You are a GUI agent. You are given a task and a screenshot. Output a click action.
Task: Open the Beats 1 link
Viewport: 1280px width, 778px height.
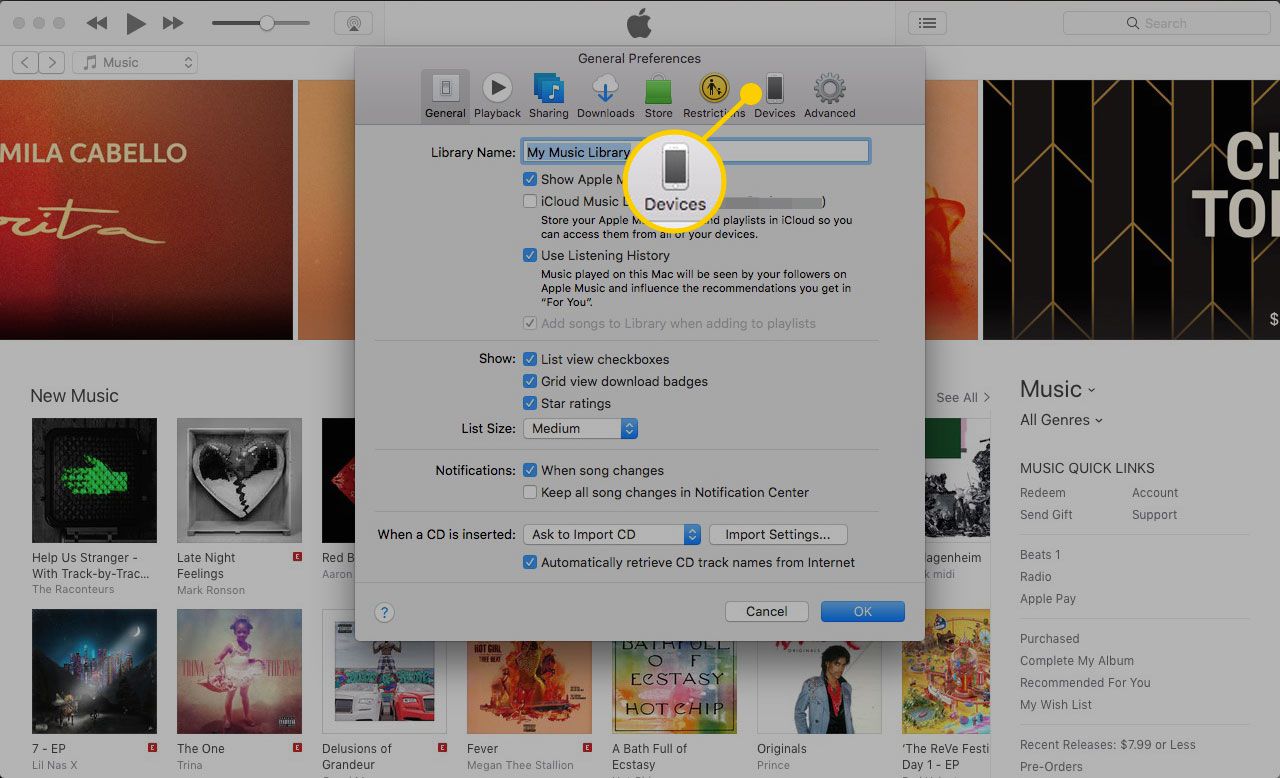click(x=1040, y=554)
